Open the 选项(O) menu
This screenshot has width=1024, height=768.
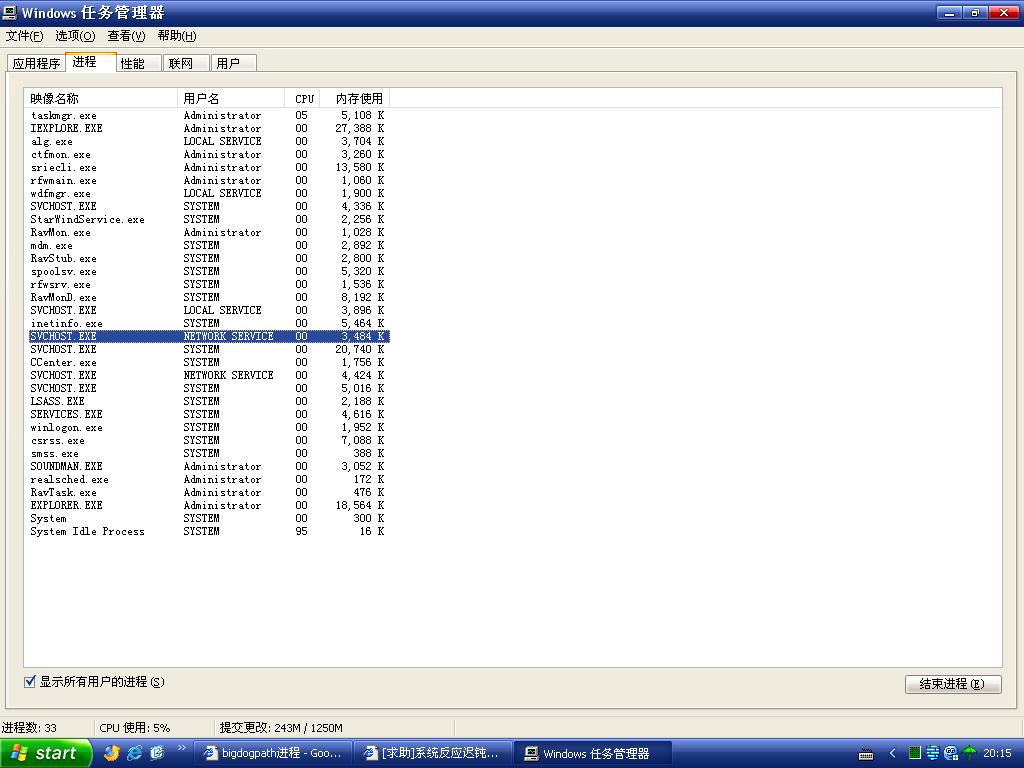74,36
